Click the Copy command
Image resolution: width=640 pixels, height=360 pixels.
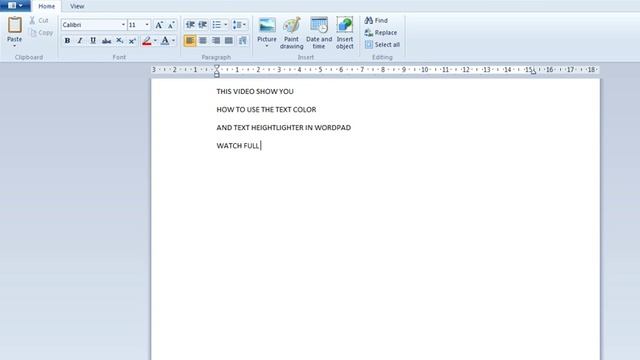tap(41, 33)
